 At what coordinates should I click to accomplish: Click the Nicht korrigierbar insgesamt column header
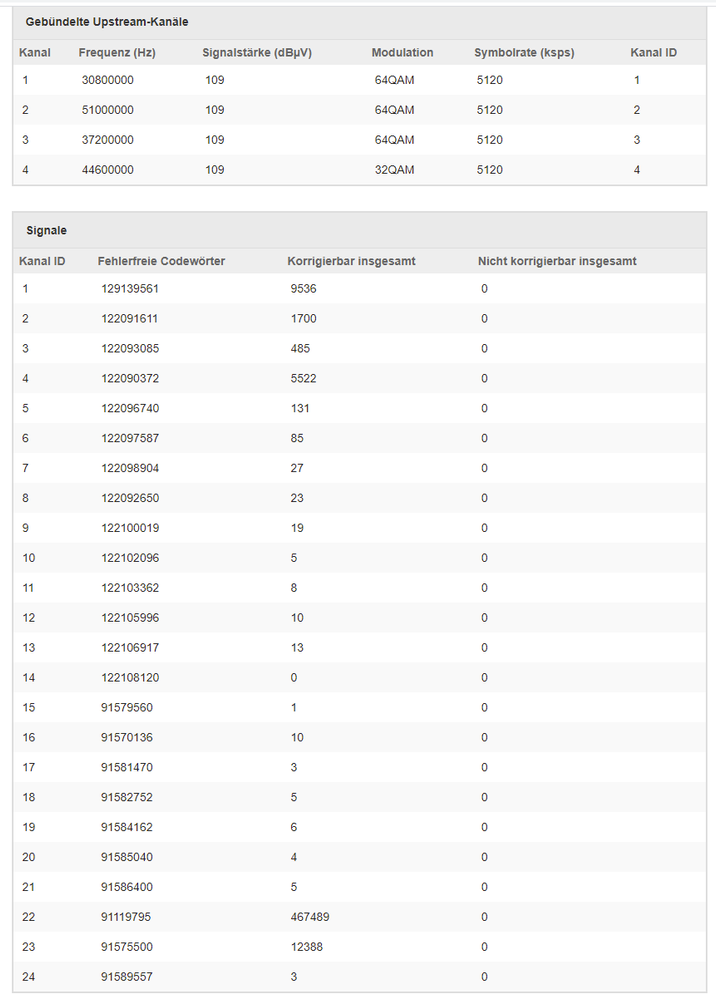[x=557, y=262]
